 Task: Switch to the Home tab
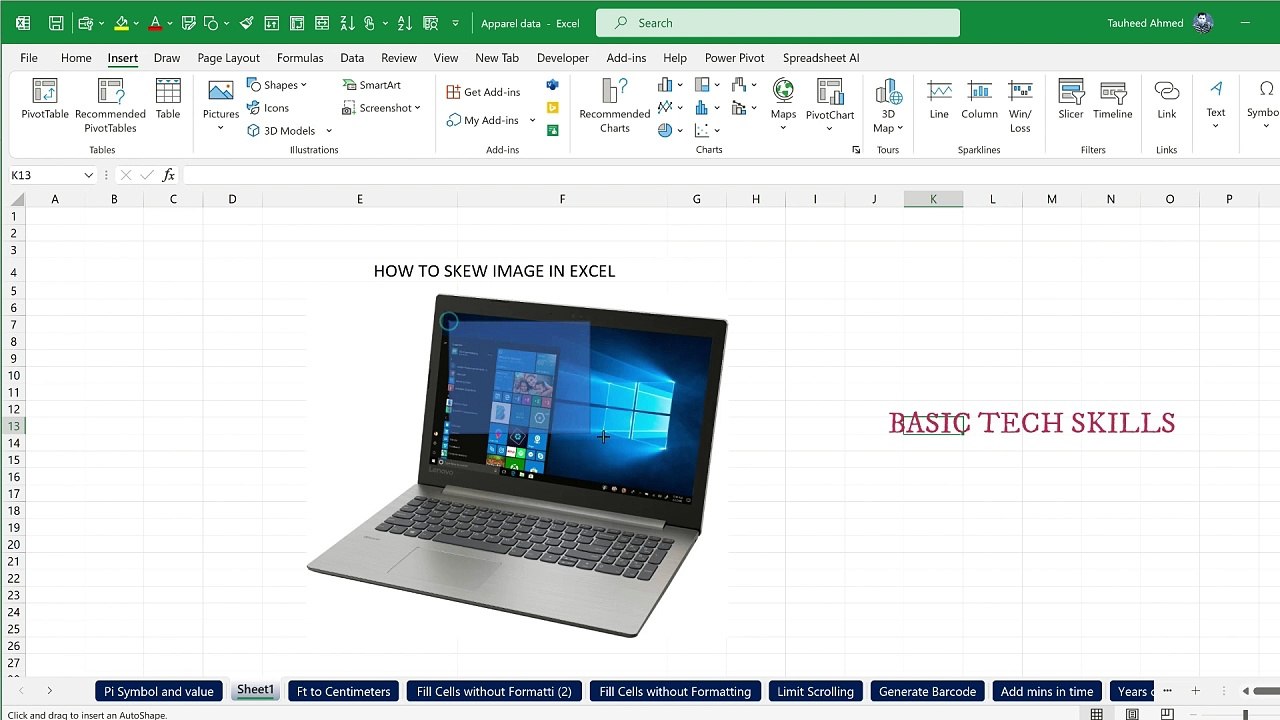pyautogui.click(x=76, y=58)
